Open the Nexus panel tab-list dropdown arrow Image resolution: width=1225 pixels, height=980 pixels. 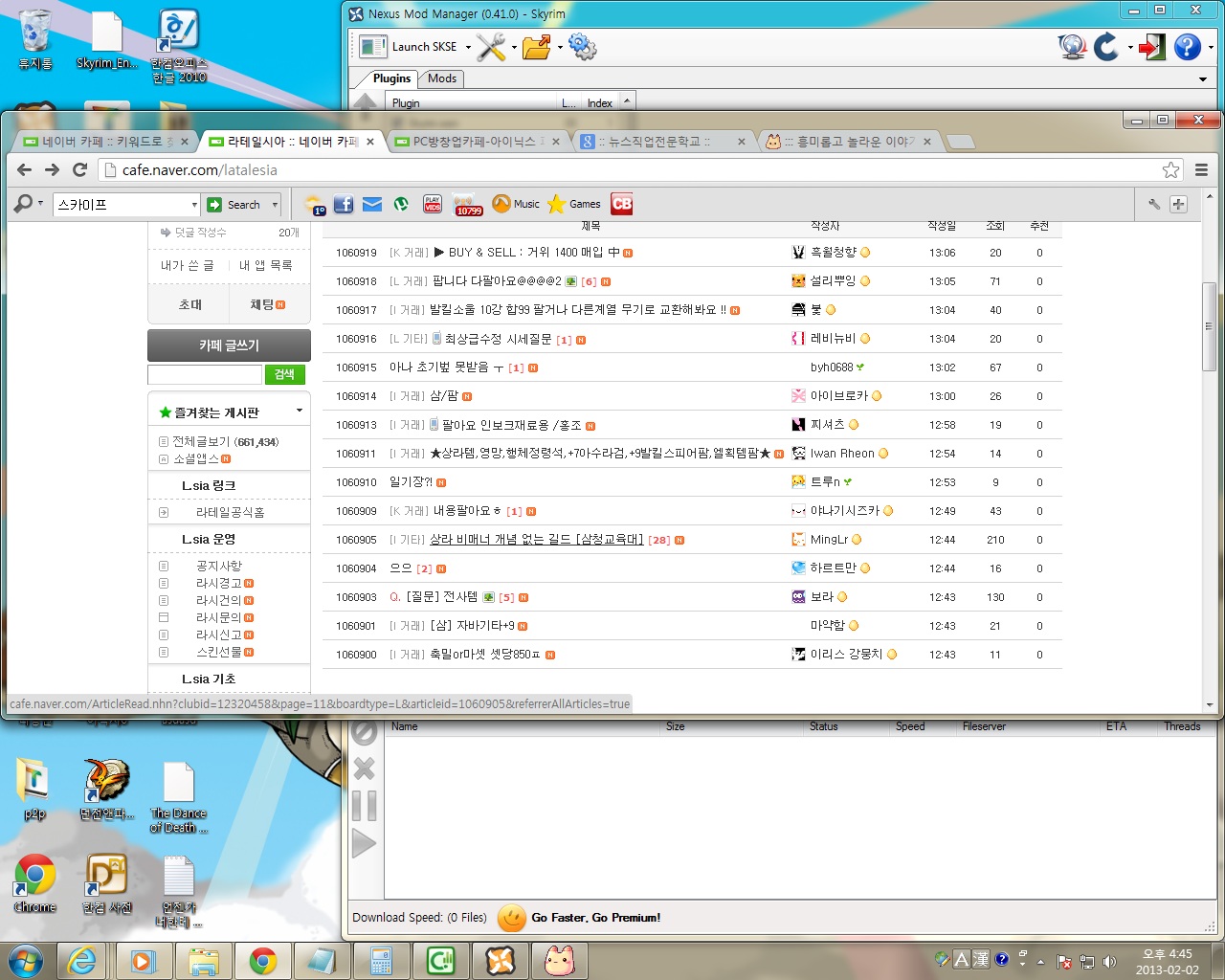pyautogui.click(x=1203, y=79)
